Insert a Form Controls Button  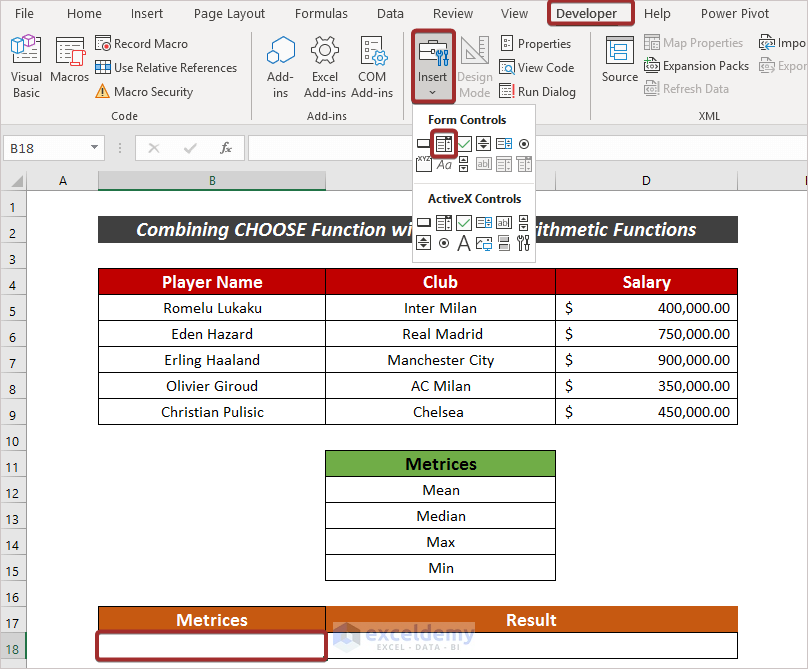click(424, 144)
